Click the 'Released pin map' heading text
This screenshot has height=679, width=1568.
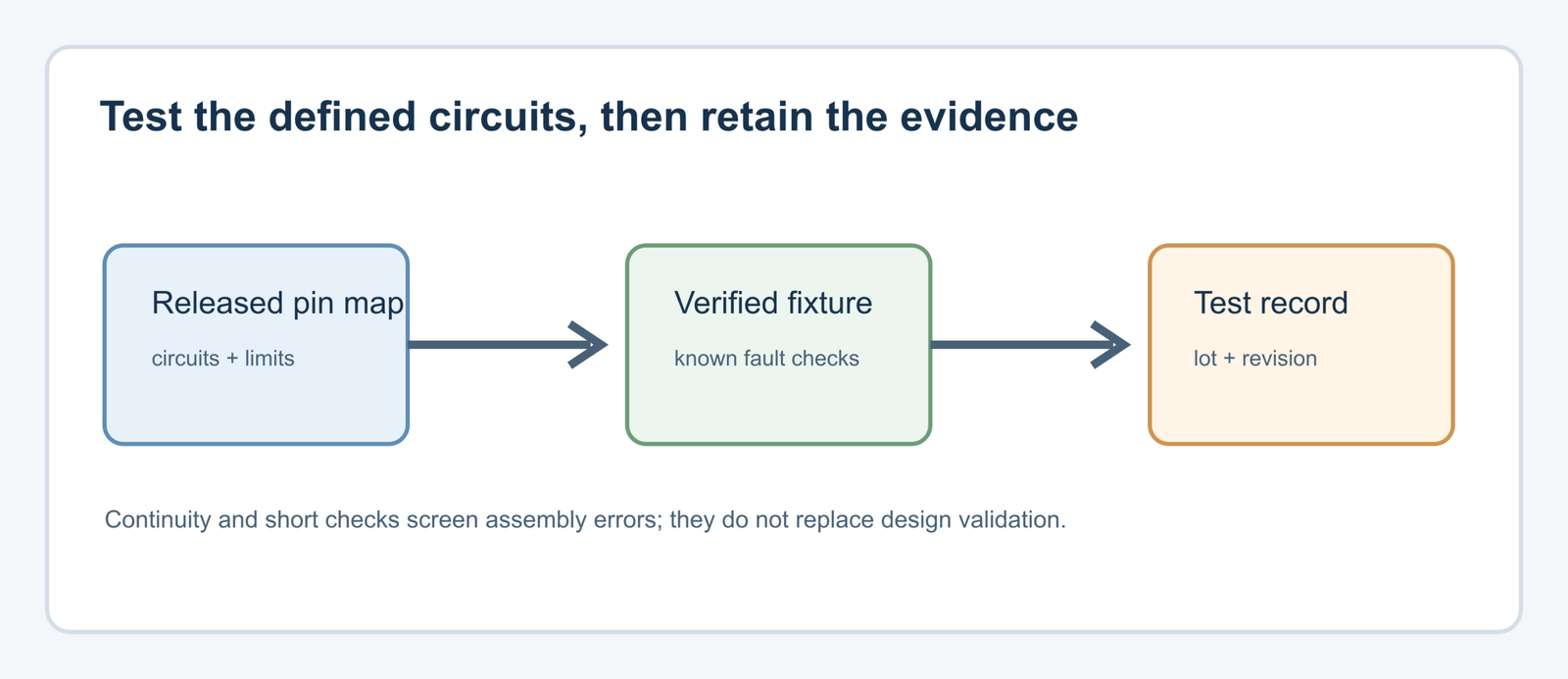[277, 304]
